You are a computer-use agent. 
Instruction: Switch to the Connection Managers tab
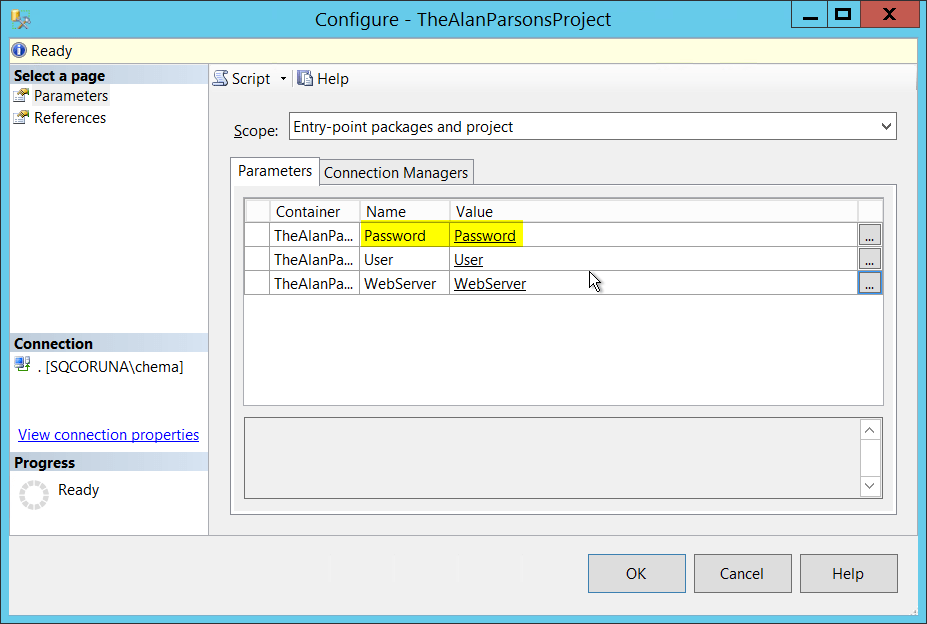point(395,172)
